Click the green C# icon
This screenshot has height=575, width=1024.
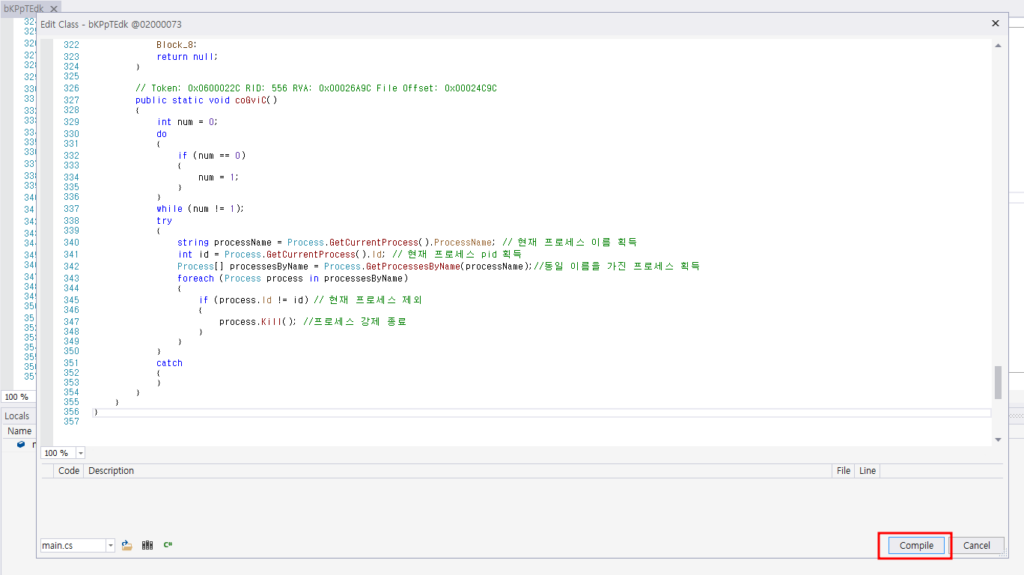click(168, 545)
